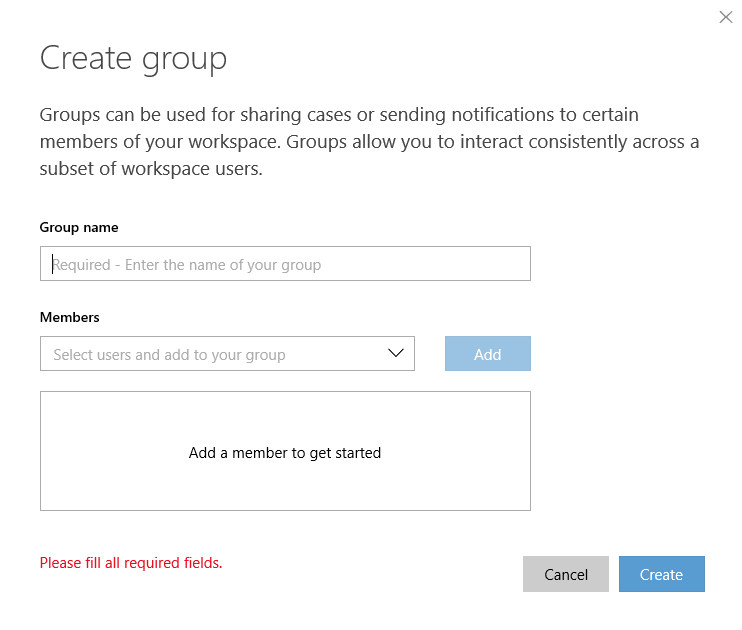Close the Create group dialog with X

click(725, 17)
